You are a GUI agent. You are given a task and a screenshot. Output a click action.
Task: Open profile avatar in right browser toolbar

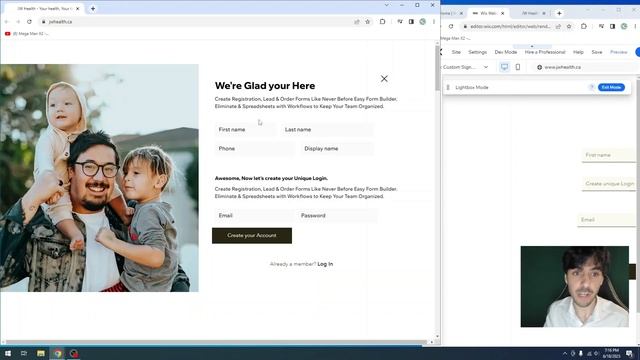624,26
